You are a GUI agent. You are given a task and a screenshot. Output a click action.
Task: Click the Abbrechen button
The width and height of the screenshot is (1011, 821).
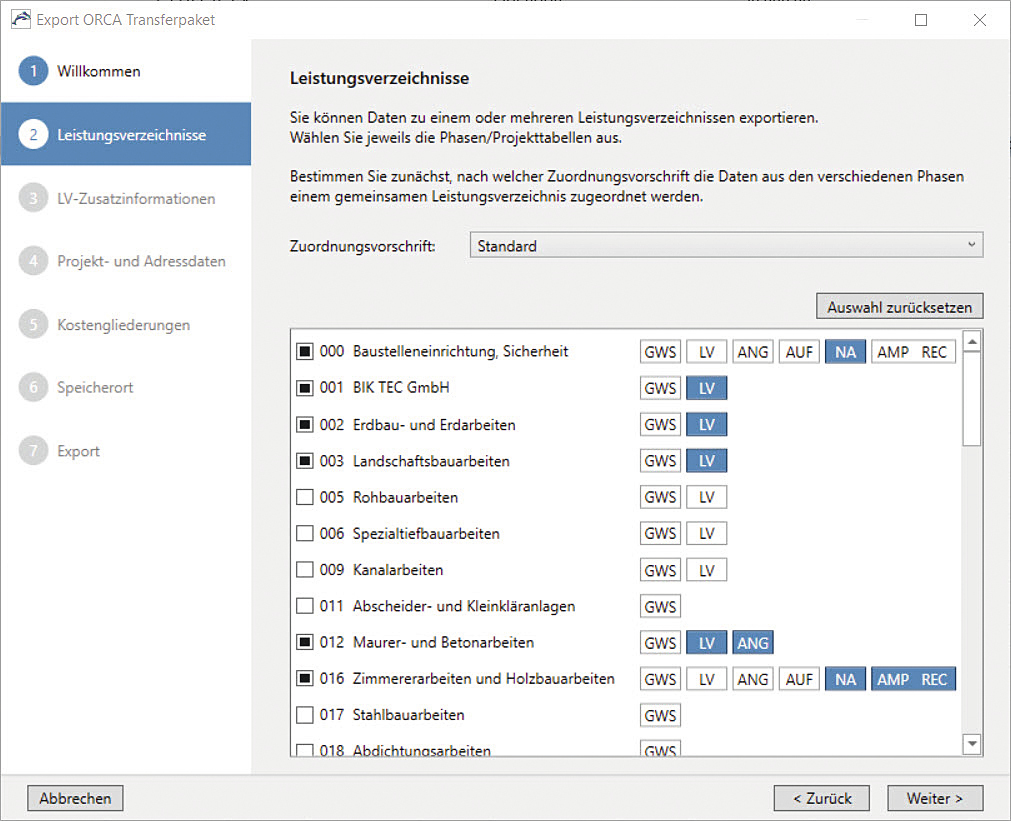pos(75,798)
